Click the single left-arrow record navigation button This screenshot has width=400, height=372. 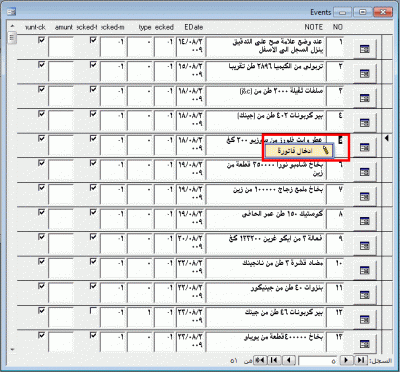pyautogui.click(x=289, y=360)
